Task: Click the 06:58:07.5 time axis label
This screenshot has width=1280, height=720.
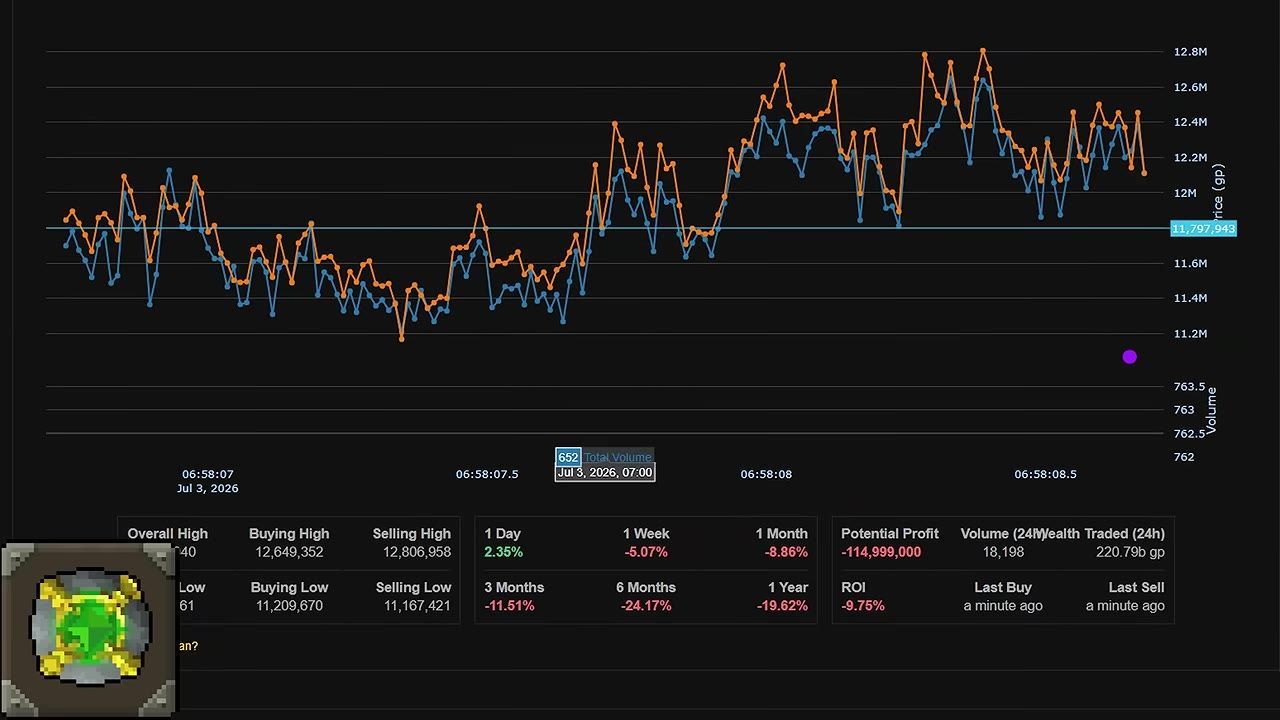Action: pyautogui.click(x=487, y=474)
